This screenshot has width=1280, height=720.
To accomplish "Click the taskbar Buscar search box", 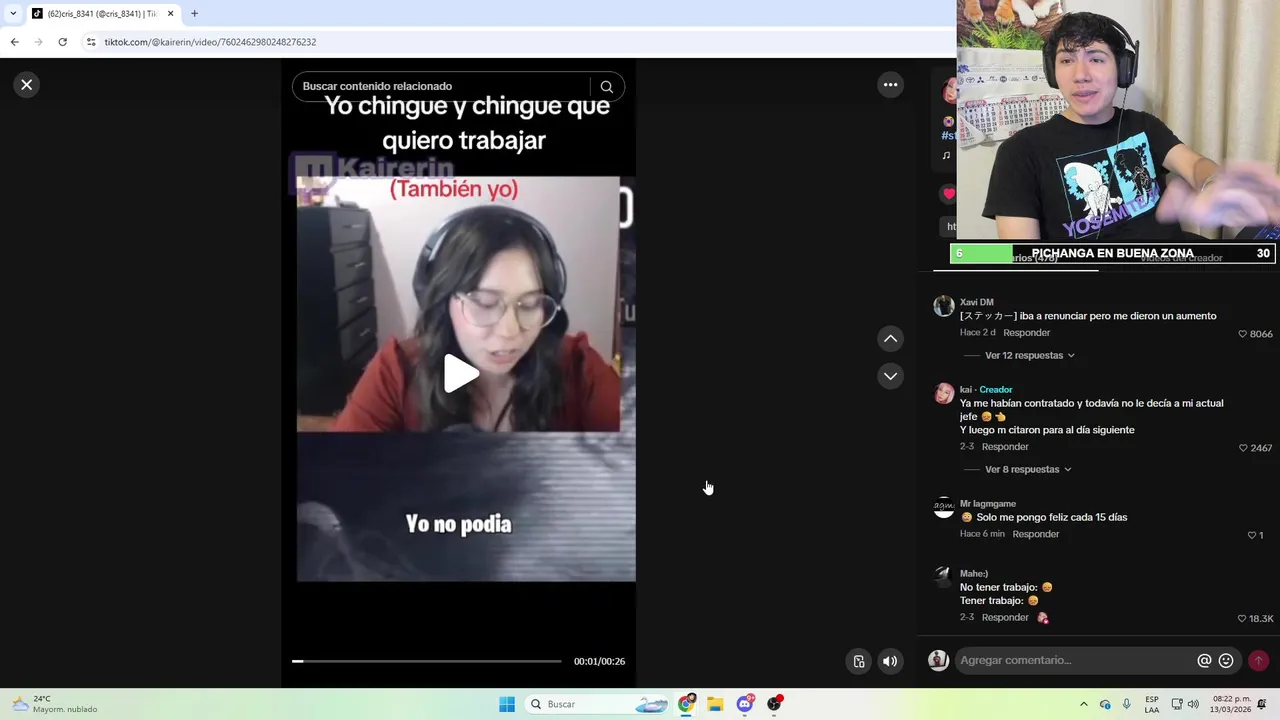I will pyautogui.click(x=596, y=704).
